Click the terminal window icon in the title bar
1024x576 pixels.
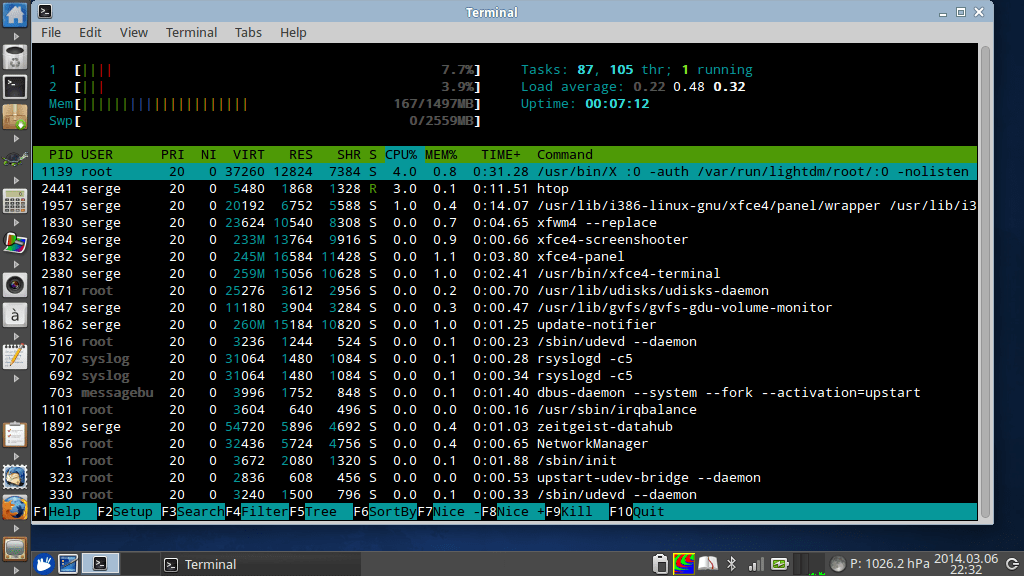45,11
